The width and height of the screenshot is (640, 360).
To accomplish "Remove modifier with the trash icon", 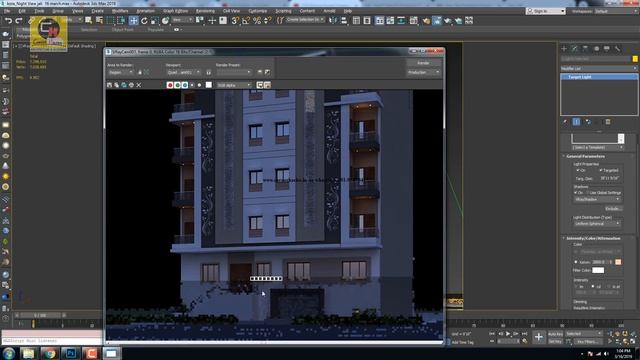I will [x=608, y=122].
